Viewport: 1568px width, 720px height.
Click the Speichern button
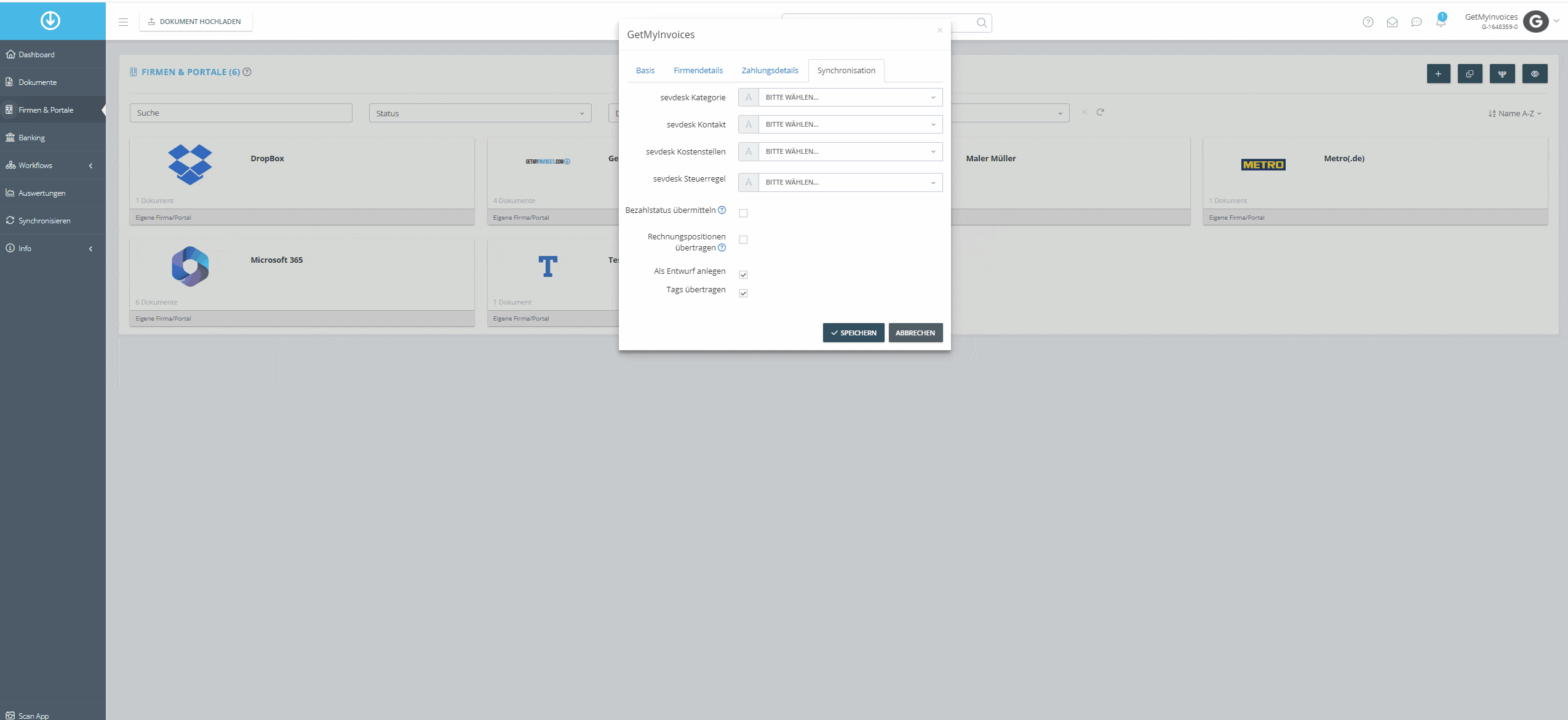click(x=853, y=332)
